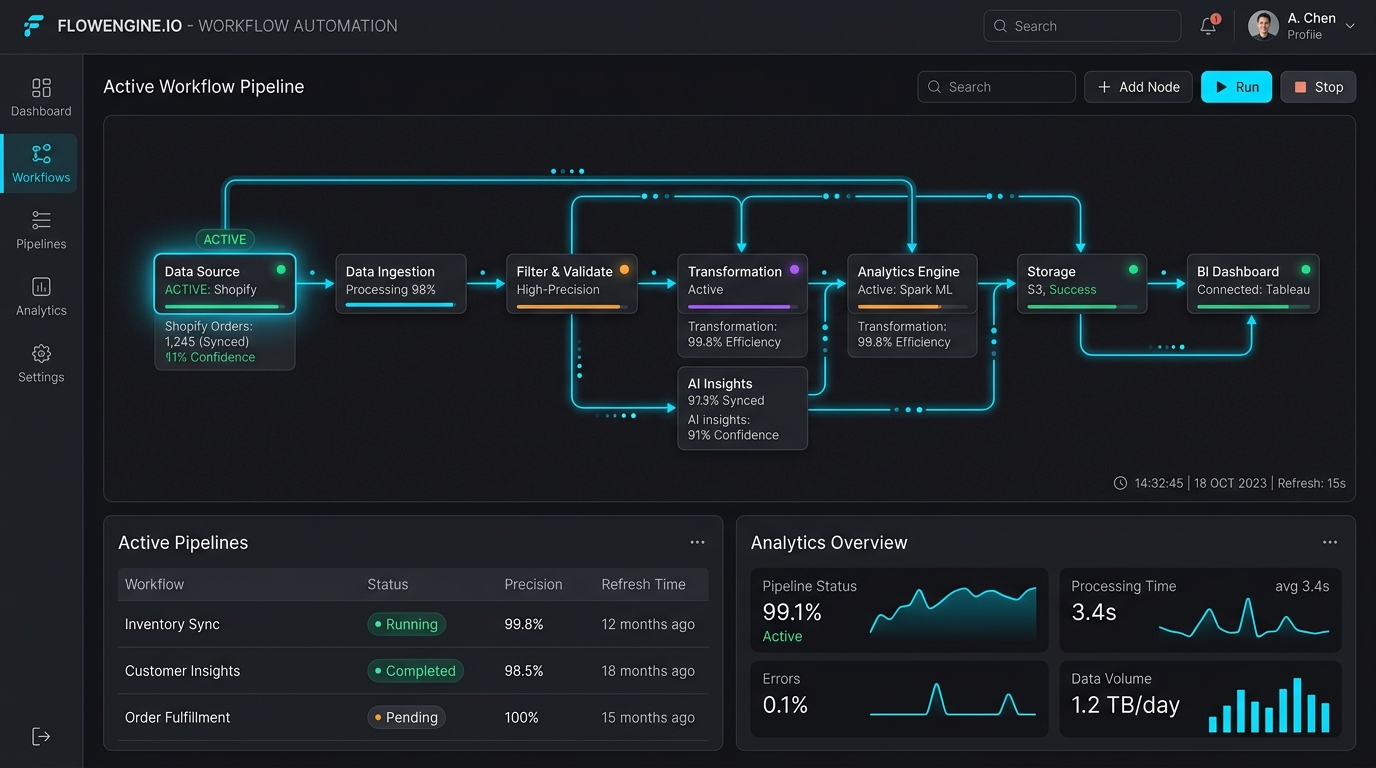Click the Inventory Sync workflow row
Screen dimensions: 1376x768
[x=413, y=624]
